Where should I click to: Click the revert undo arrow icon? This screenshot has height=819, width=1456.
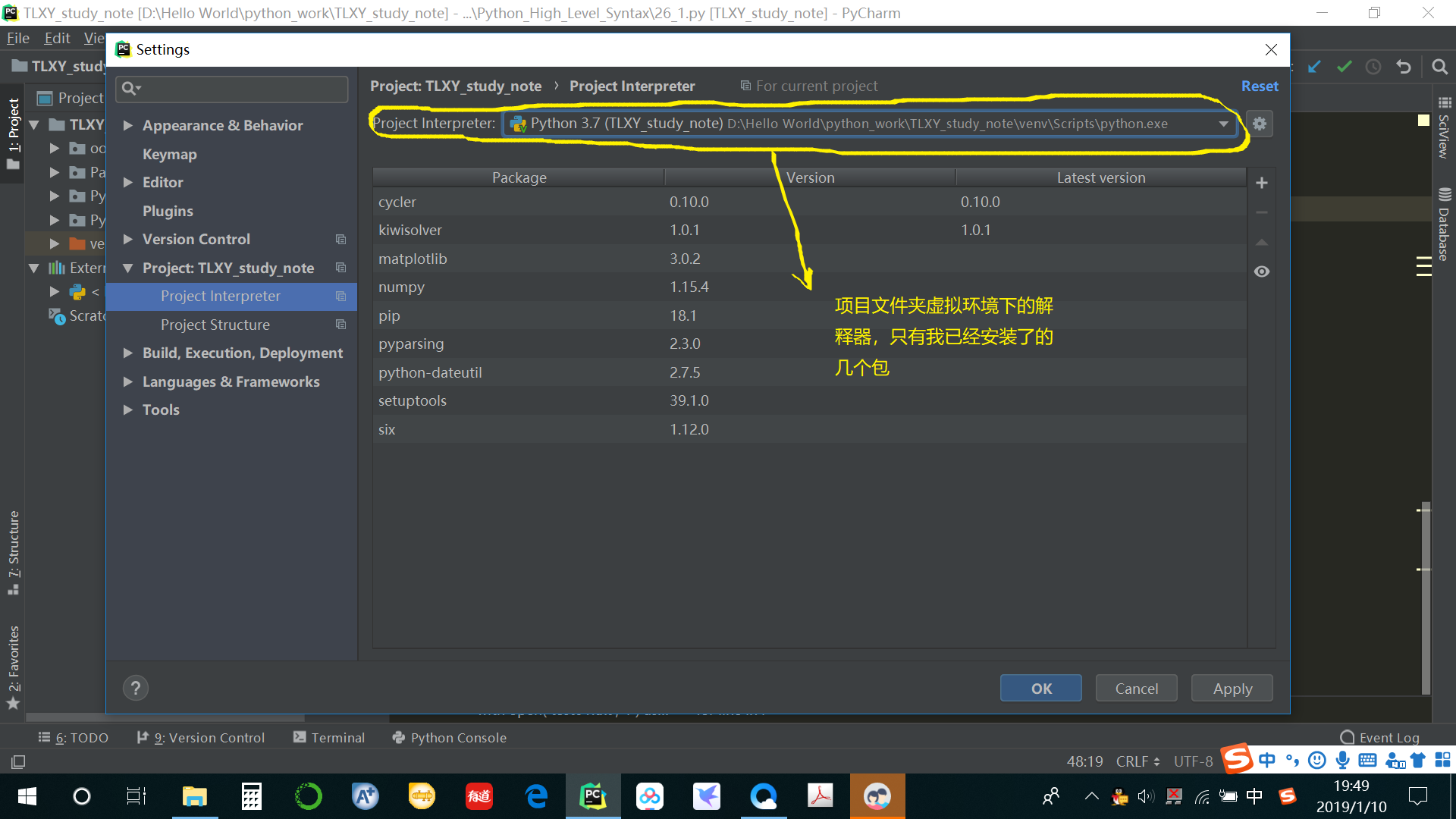1404,67
